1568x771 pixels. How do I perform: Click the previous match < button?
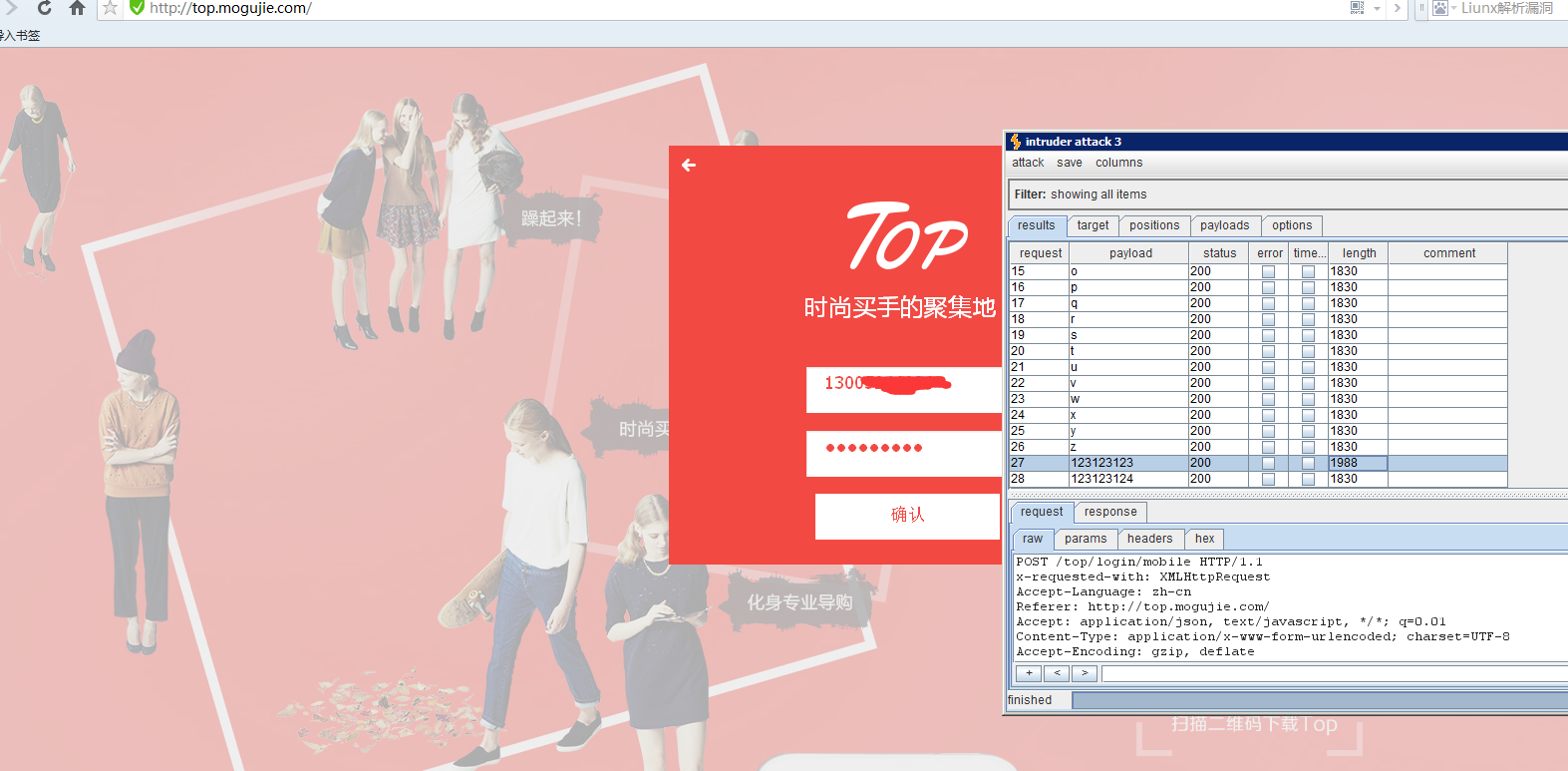click(x=1057, y=673)
